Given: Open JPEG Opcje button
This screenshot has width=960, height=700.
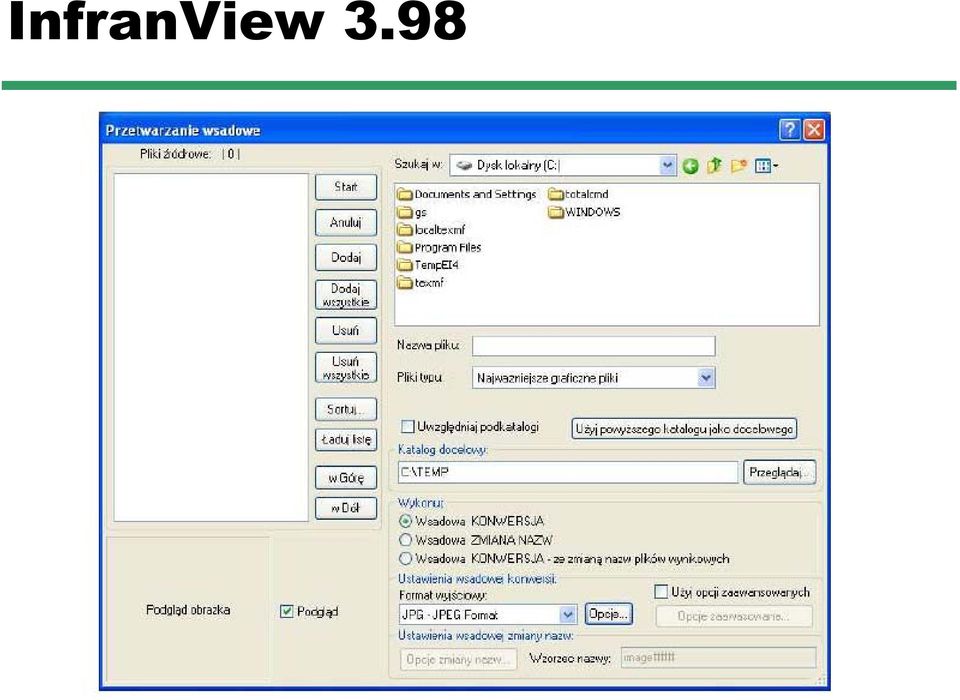Looking at the screenshot, I should pyautogui.click(x=609, y=614).
